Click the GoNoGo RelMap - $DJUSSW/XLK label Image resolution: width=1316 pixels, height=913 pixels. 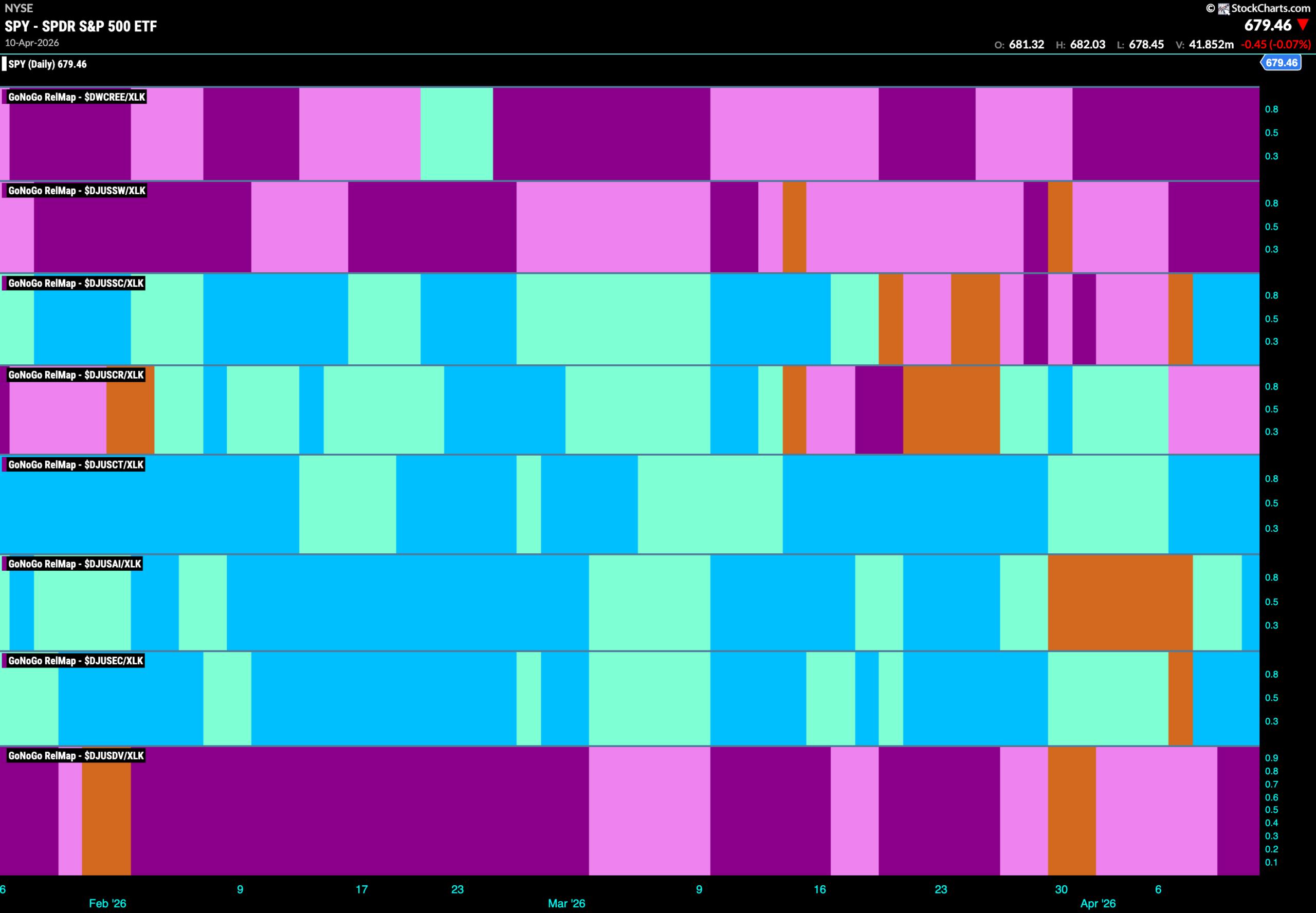point(77,191)
